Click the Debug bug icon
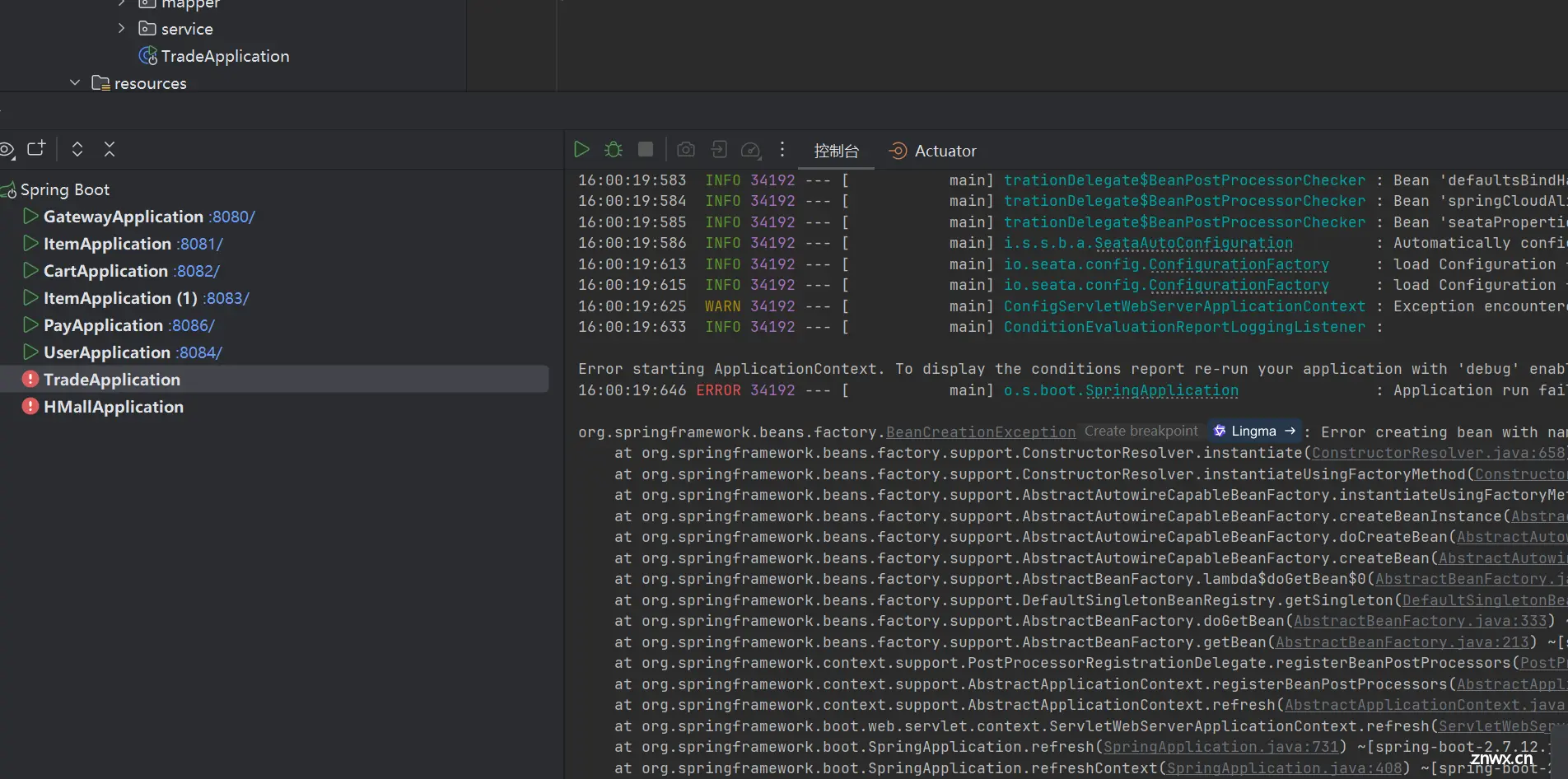The width and height of the screenshot is (1568, 779). (x=614, y=149)
